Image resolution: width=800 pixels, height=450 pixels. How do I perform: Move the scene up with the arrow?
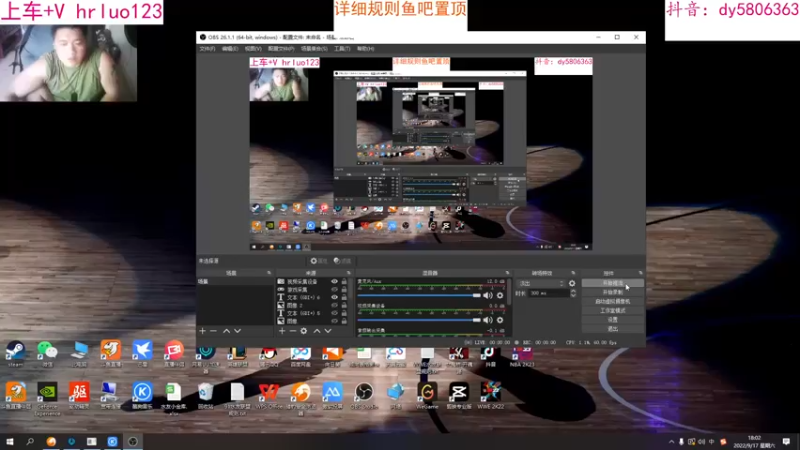pos(227,331)
